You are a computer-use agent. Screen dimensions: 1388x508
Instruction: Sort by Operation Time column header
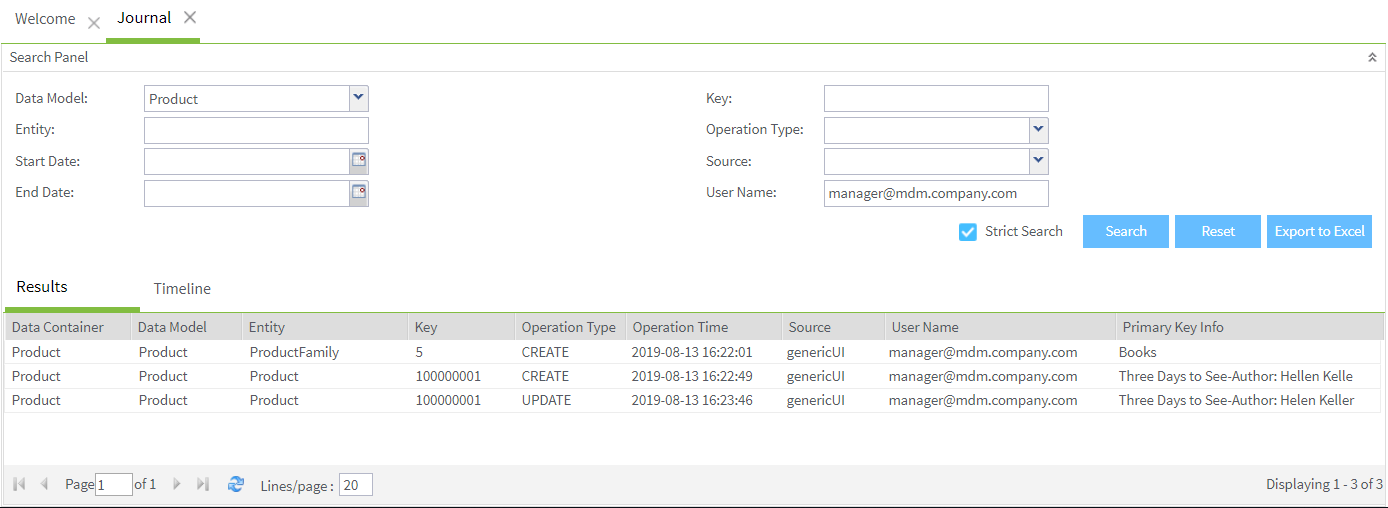pos(680,327)
